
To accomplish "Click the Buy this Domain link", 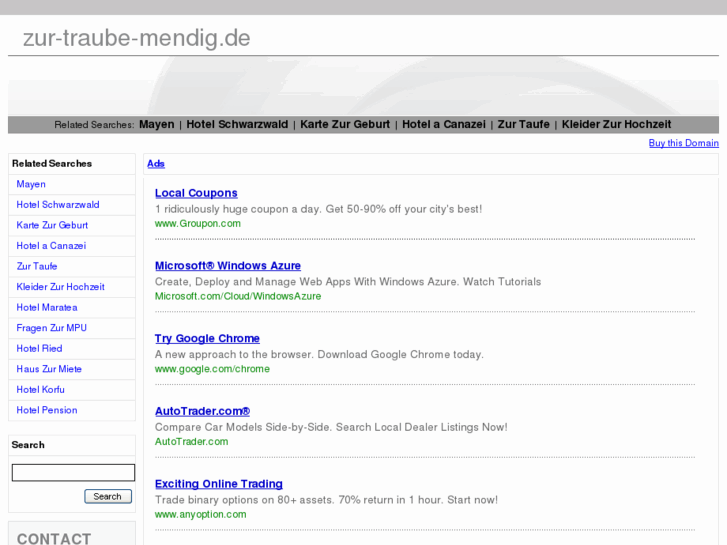I will pos(683,143).
